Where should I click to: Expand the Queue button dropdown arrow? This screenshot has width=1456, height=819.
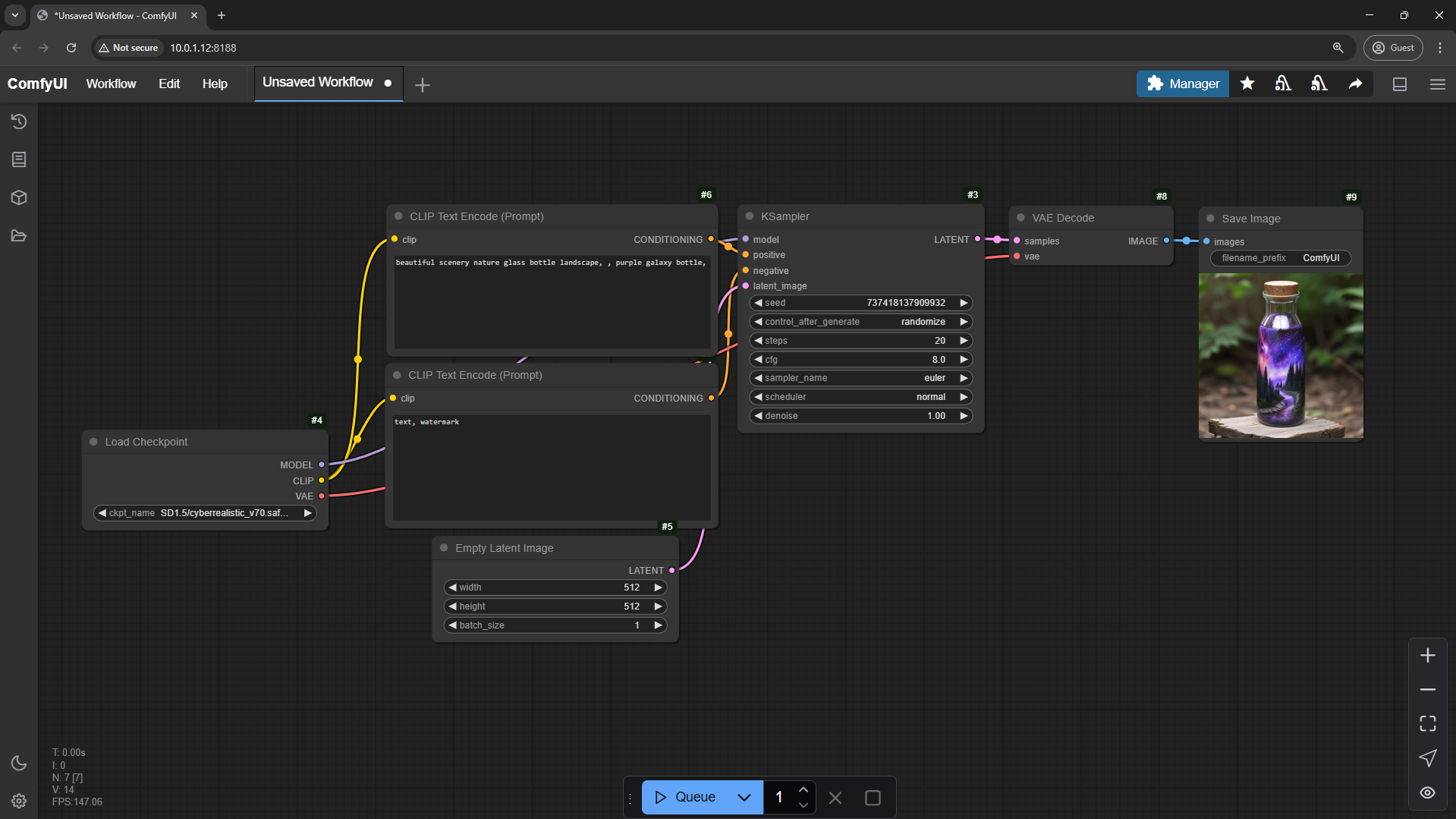(744, 797)
